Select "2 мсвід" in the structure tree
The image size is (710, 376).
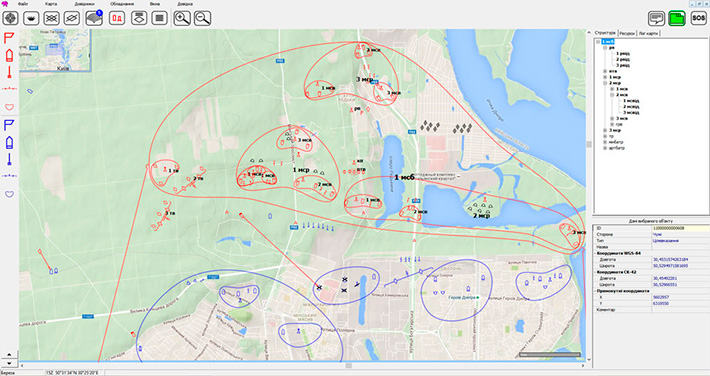coord(631,107)
